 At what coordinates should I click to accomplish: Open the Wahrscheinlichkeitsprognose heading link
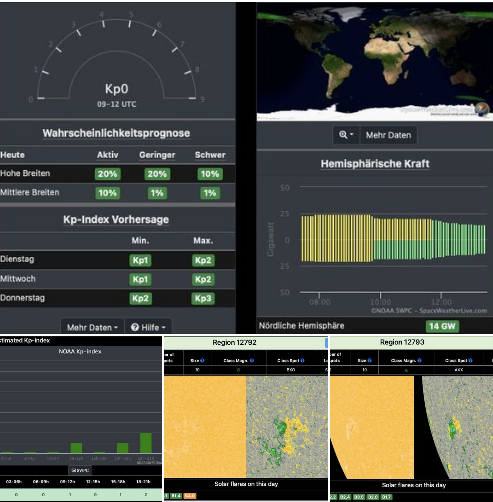tap(116, 133)
